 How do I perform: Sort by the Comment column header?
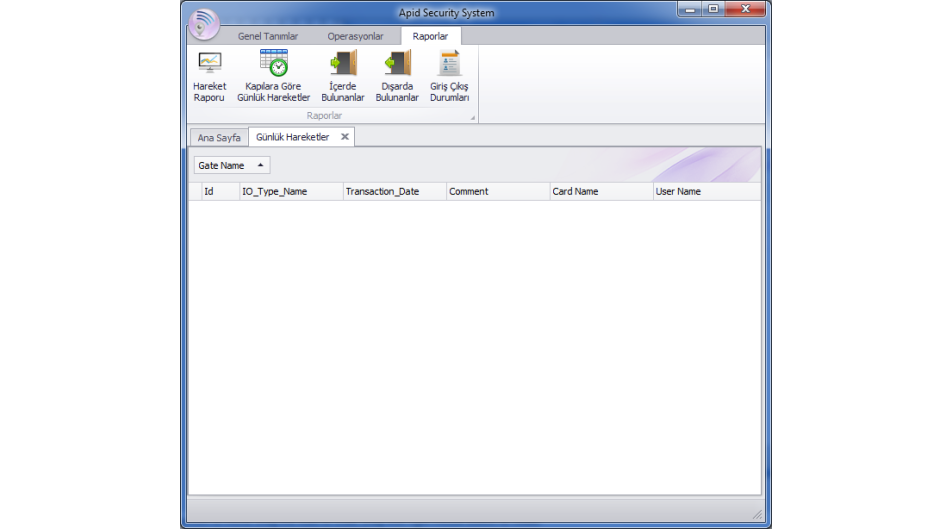tap(498, 191)
